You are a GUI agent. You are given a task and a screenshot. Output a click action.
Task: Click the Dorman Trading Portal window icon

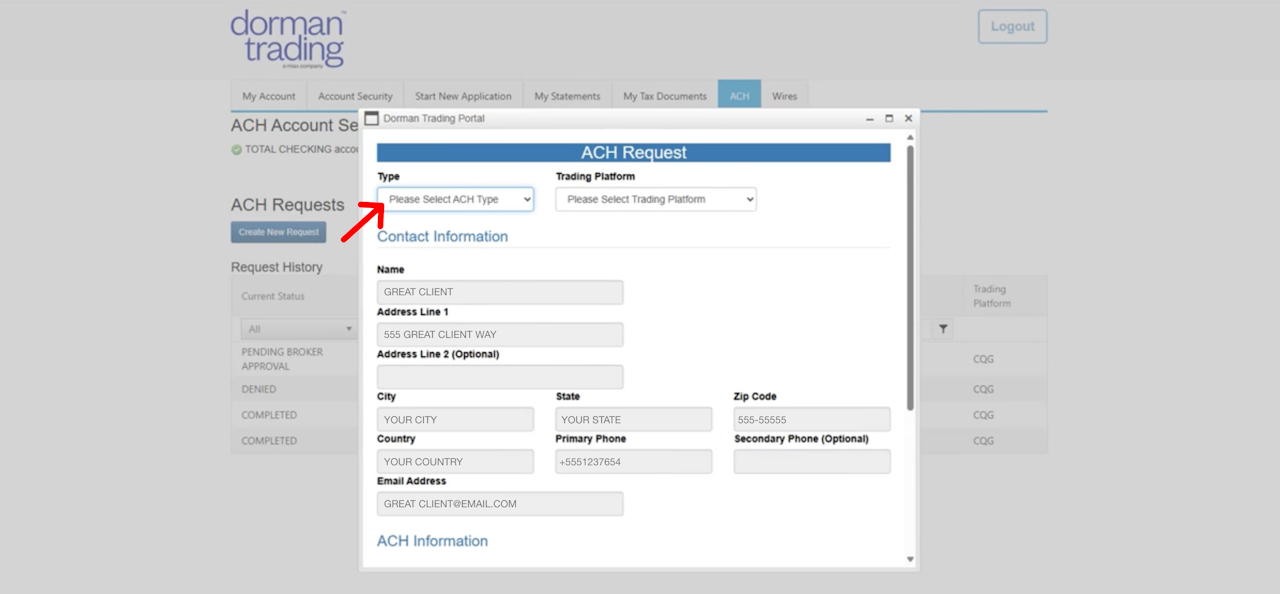point(372,118)
